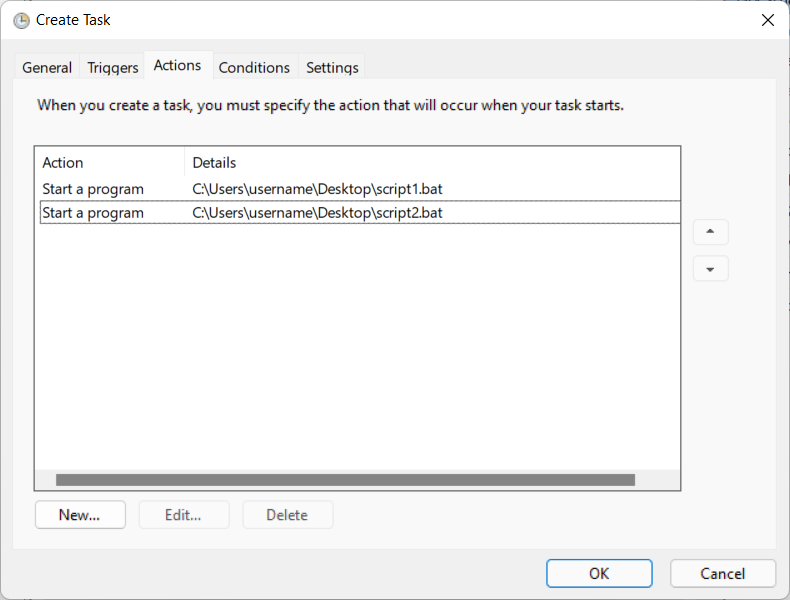Click the Delete button
The width and height of the screenshot is (790, 600).
(287, 515)
